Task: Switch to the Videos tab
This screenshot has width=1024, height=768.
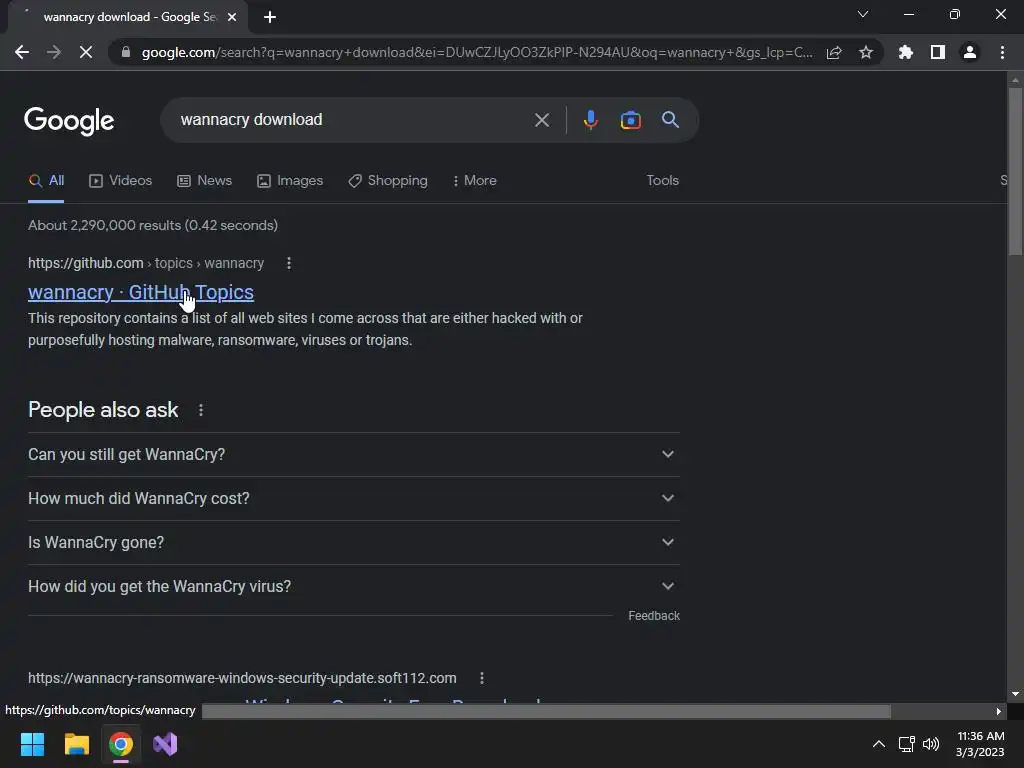Action: (121, 180)
